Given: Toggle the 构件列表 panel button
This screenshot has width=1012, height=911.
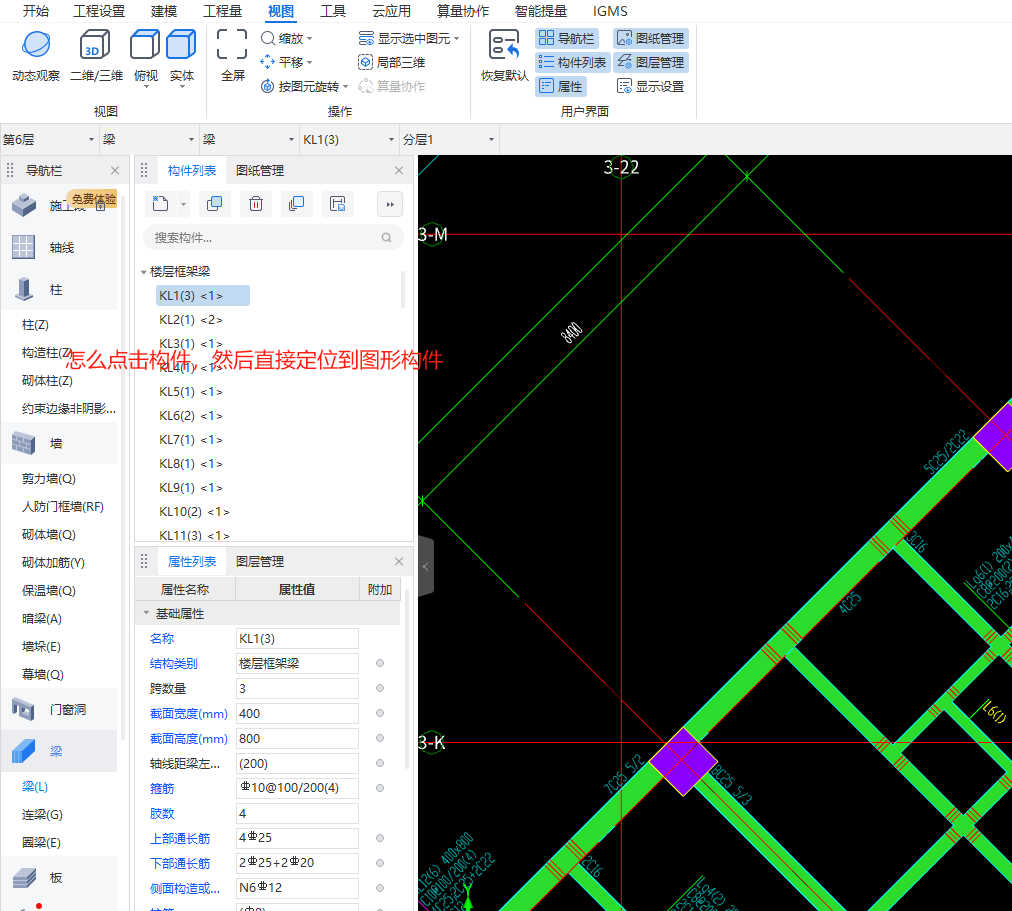Looking at the screenshot, I should 572,63.
